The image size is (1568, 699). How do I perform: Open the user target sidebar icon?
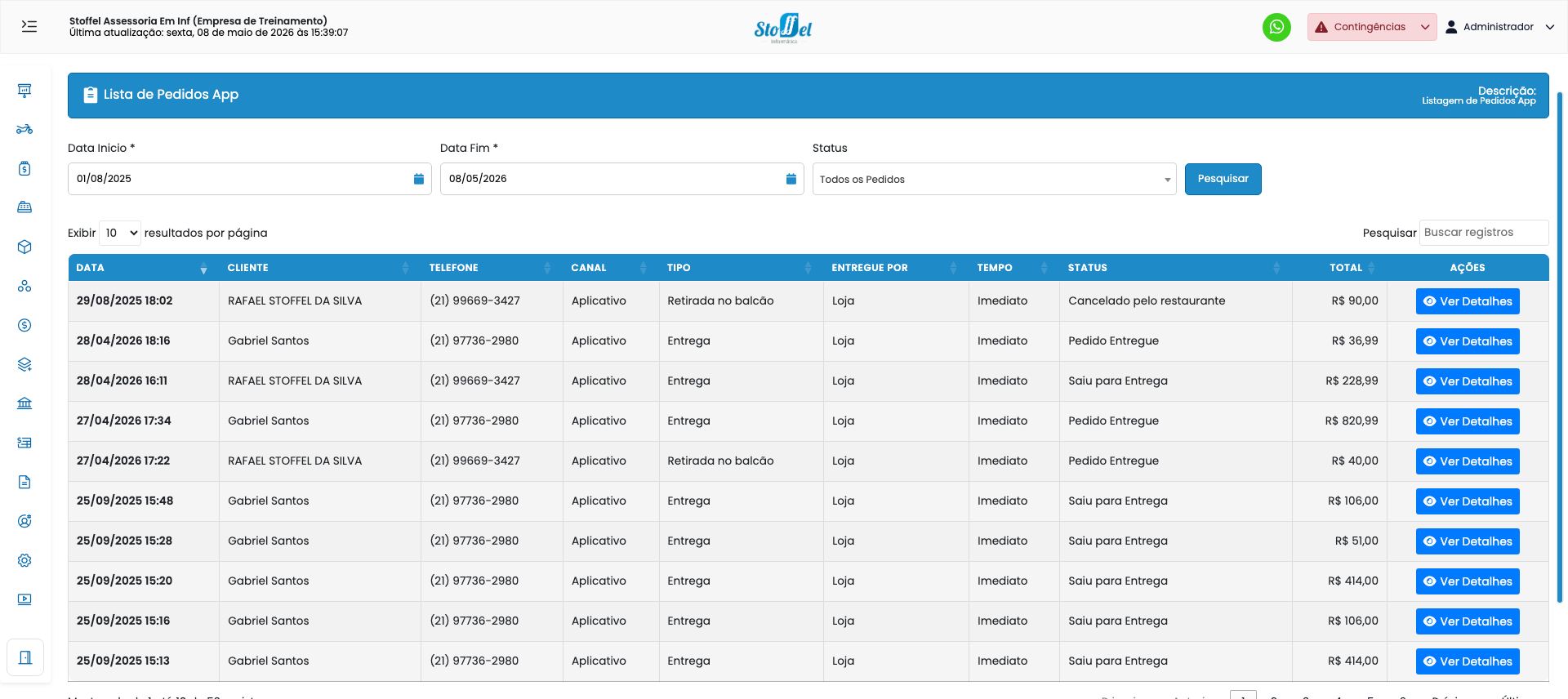(x=24, y=521)
